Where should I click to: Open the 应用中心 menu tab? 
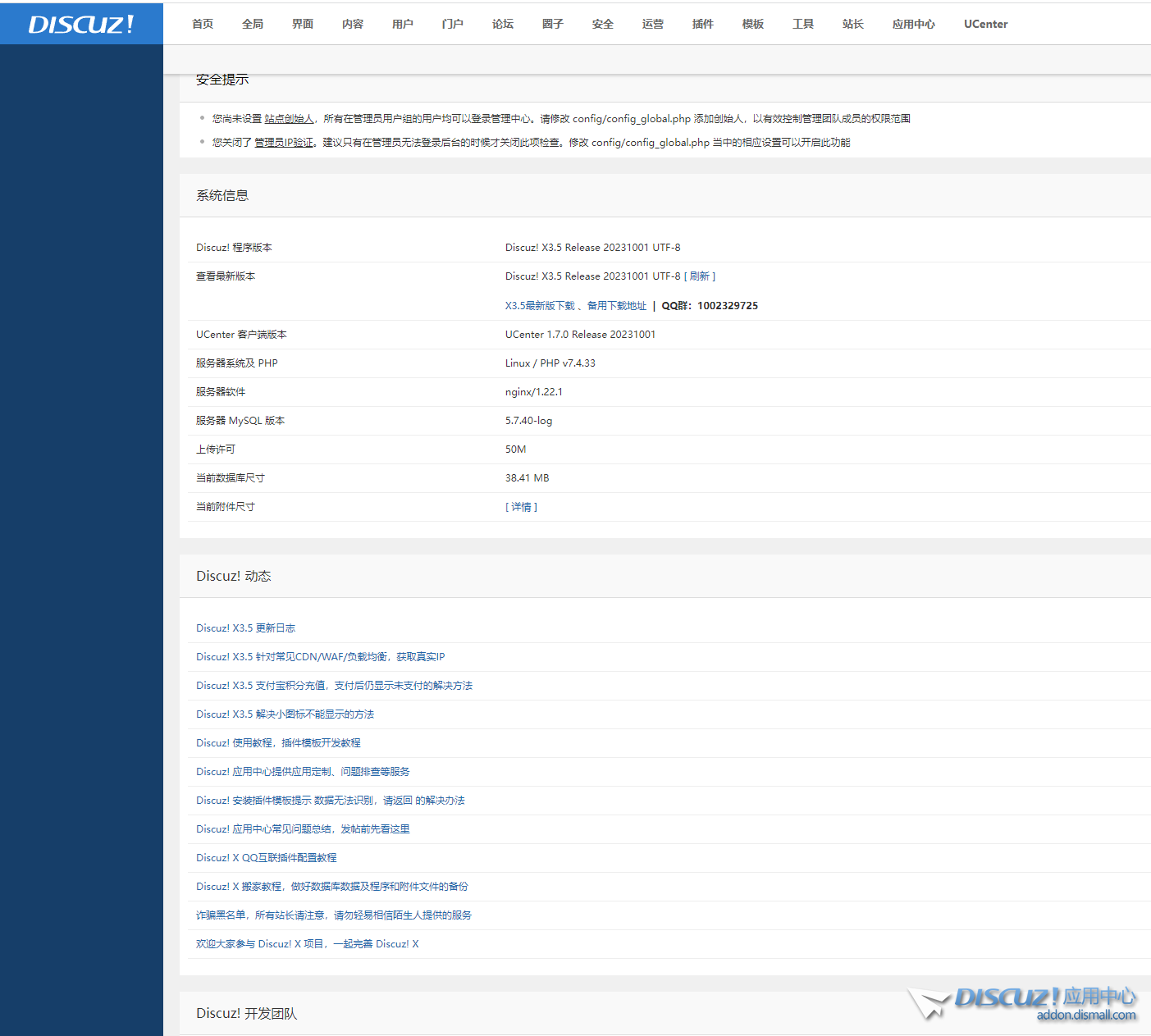tap(914, 24)
